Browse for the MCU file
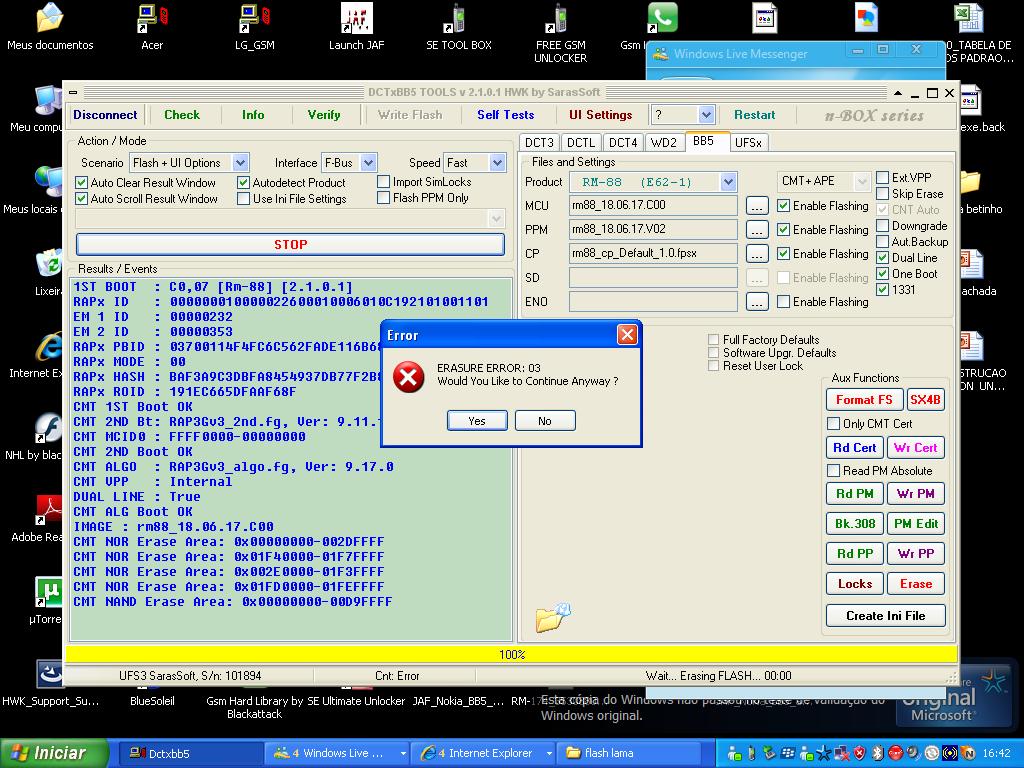 pyautogui.click(x=756, y=206)
